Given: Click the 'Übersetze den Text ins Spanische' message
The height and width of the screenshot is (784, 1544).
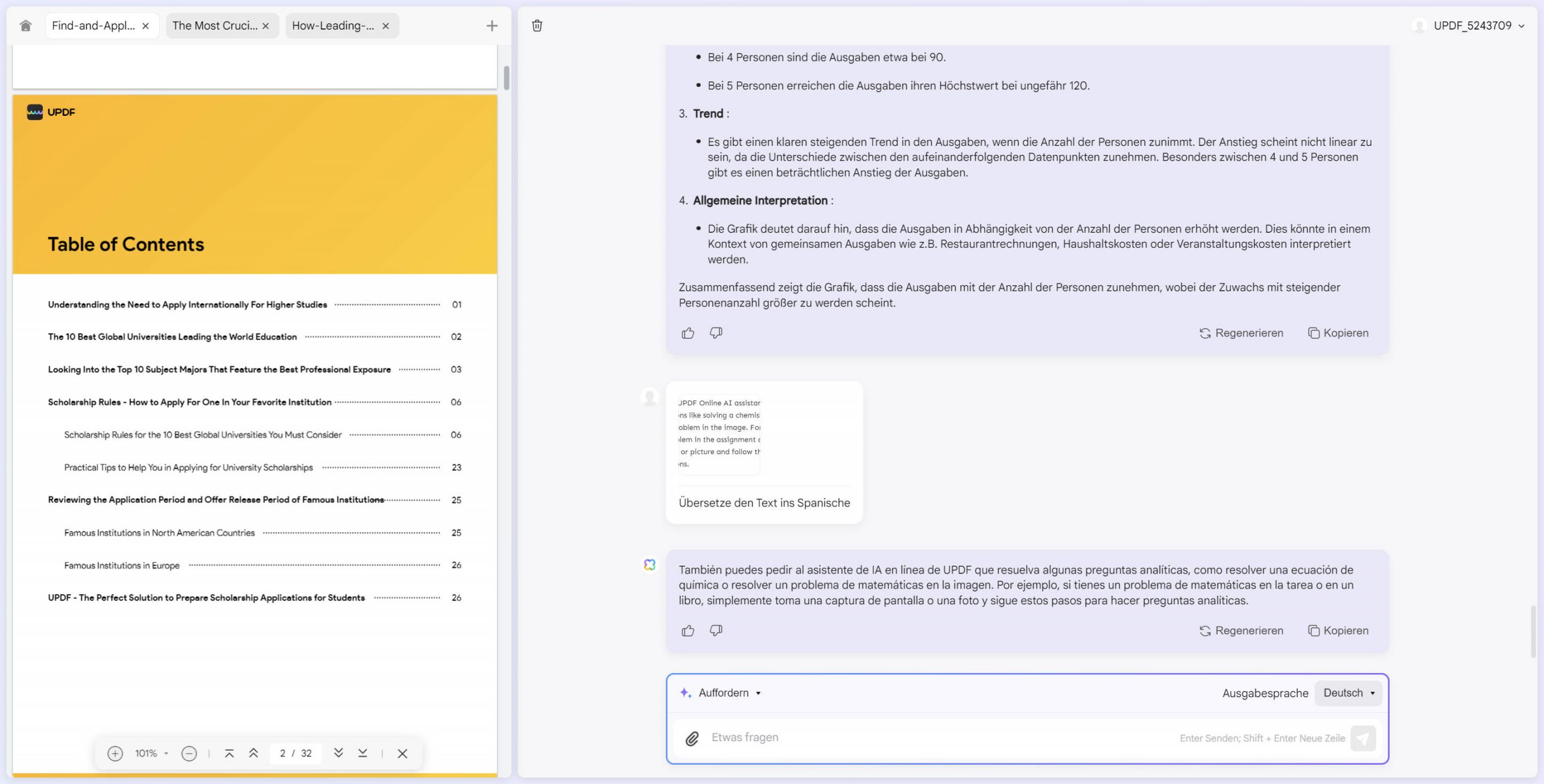Looking at the screenshot, I should click(x=764, y=503).
